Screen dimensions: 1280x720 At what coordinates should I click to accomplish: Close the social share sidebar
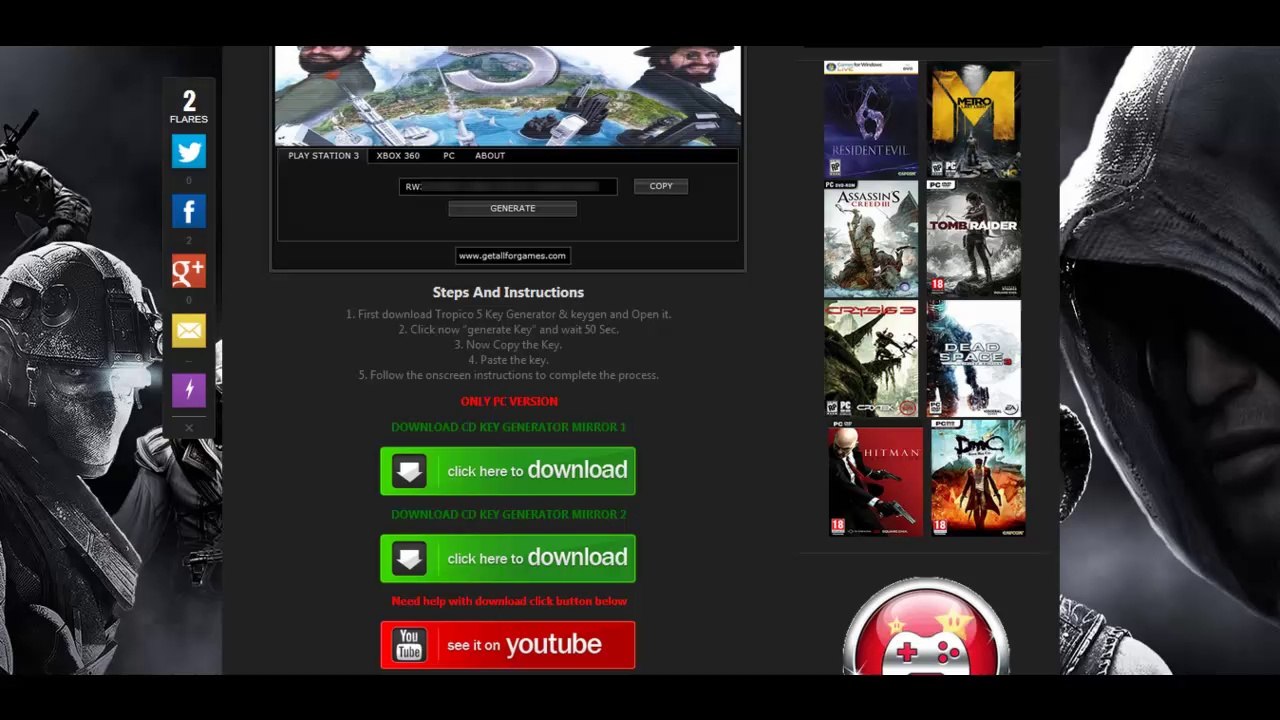(x=189, y=428)
